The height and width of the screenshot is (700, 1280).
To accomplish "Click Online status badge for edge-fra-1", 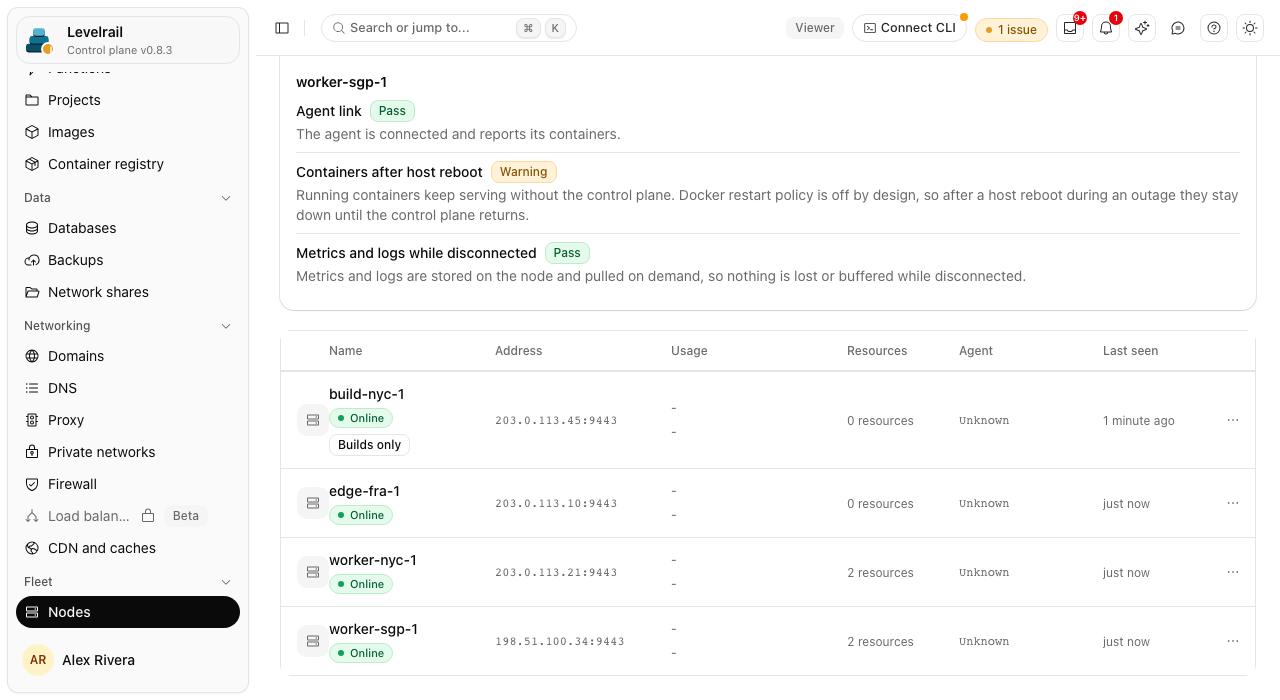I will 361,515.
